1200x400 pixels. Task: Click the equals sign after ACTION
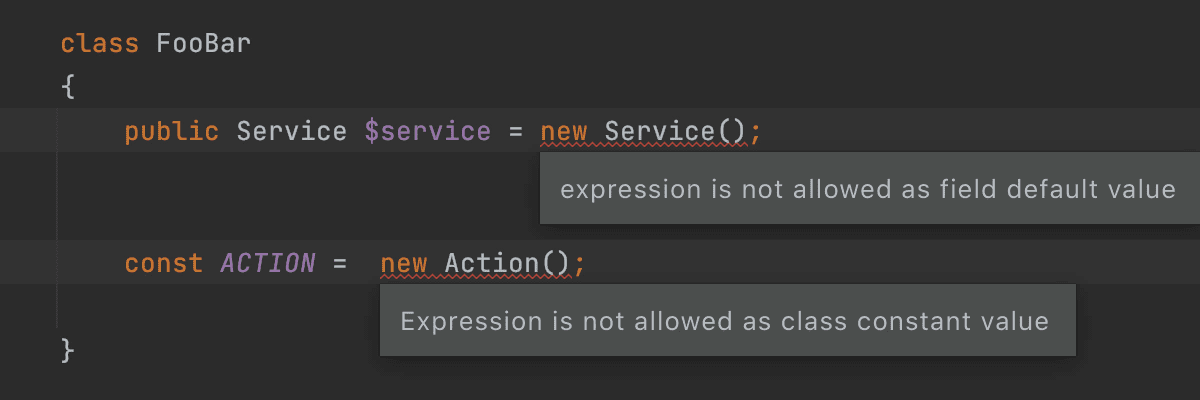tap(340, 265)
